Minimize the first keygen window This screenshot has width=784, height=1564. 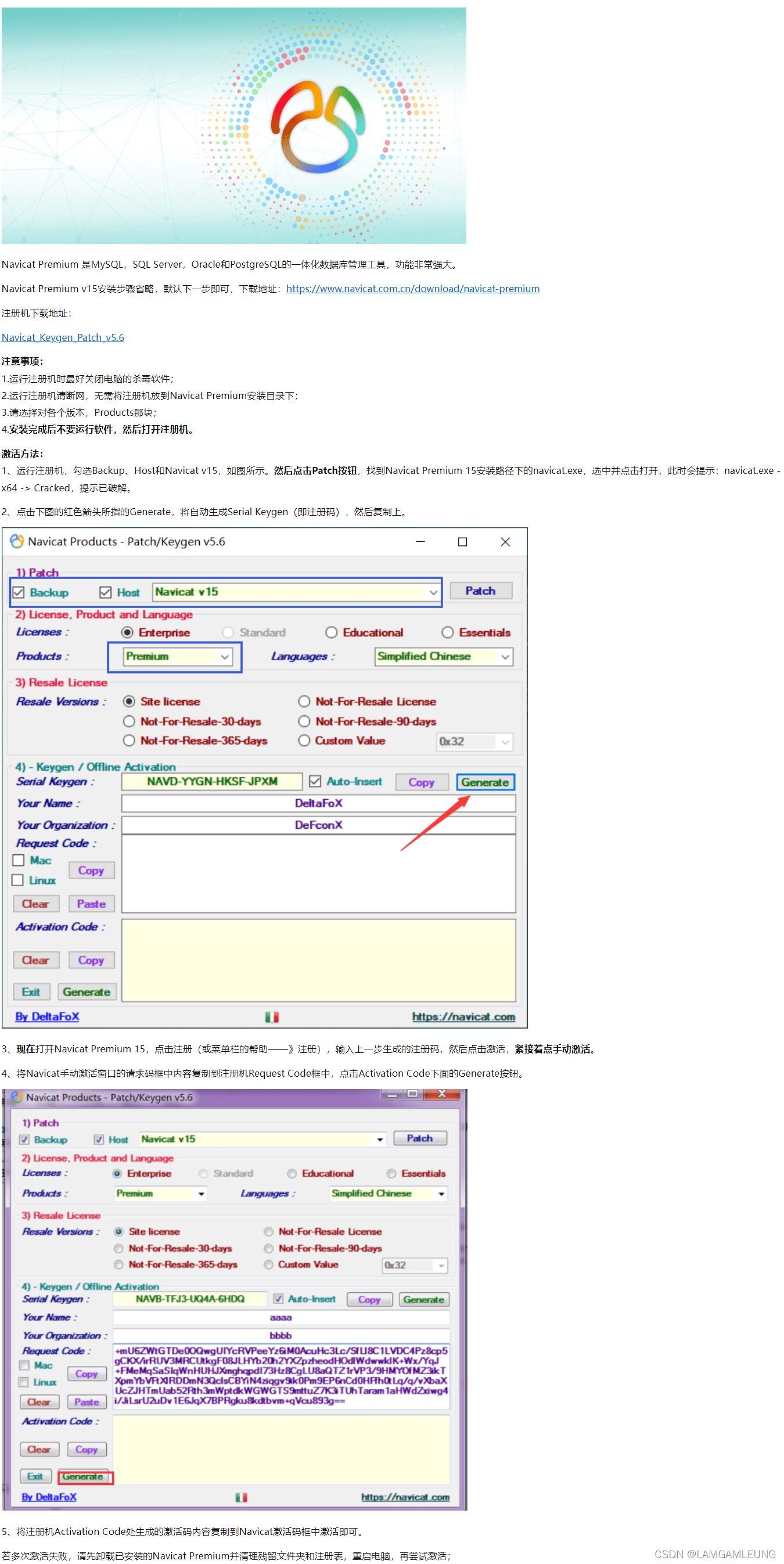[420, 542]
